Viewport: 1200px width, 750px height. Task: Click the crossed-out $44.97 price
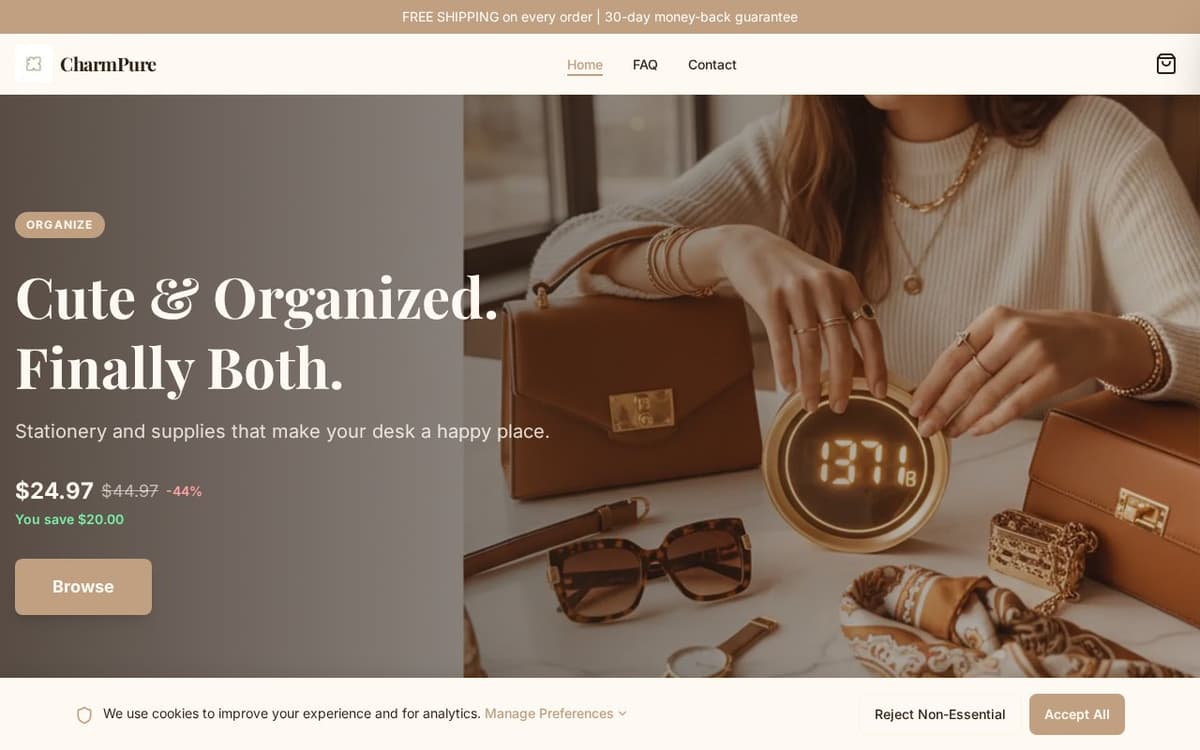(x=130, y=491)
